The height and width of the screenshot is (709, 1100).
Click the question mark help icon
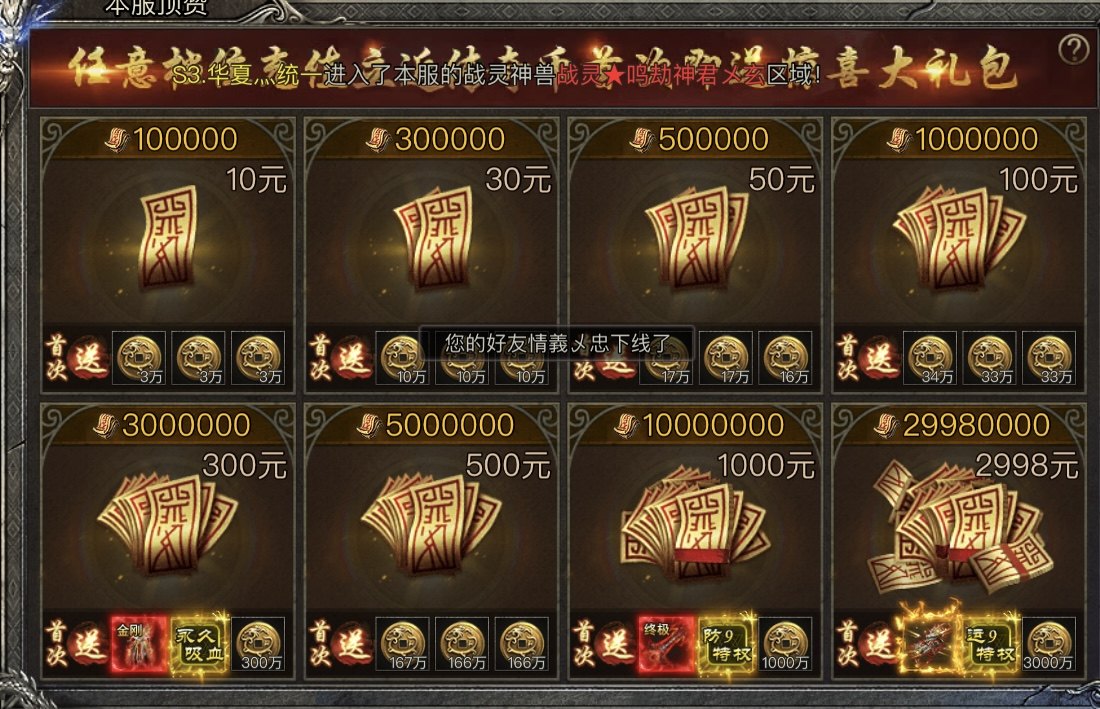pyautogui.click(x=1073, y=49)
